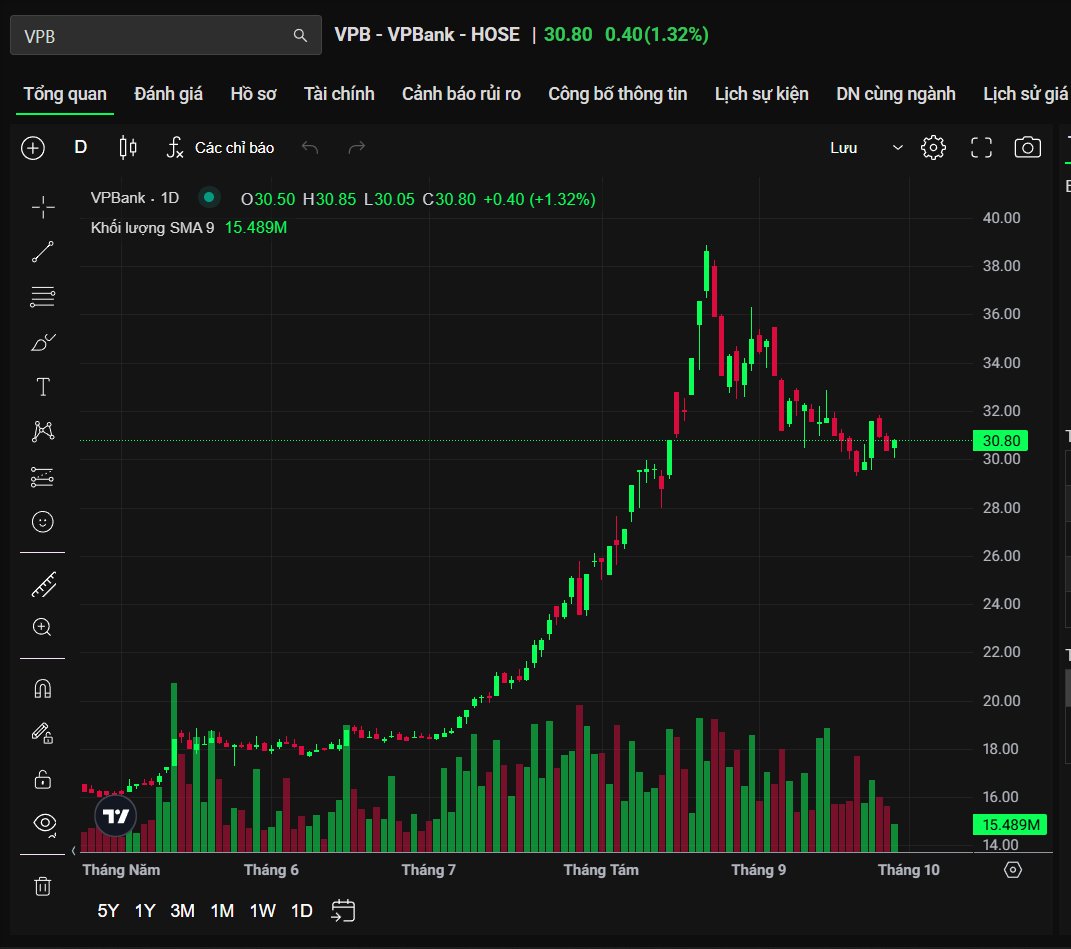The width and height of the screenshot is (1071, 949).
Task: Open chart settings gear icon
Action: click(933, 148)
